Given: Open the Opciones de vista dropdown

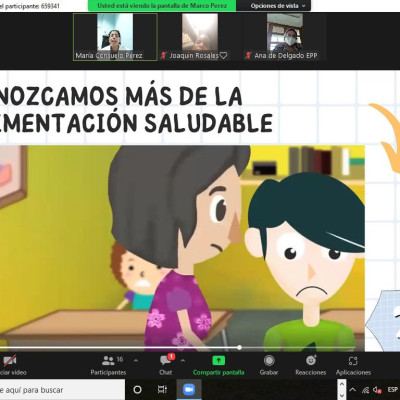Looking at the screenshot, I should pyautogui.click(x=277, y=6).
